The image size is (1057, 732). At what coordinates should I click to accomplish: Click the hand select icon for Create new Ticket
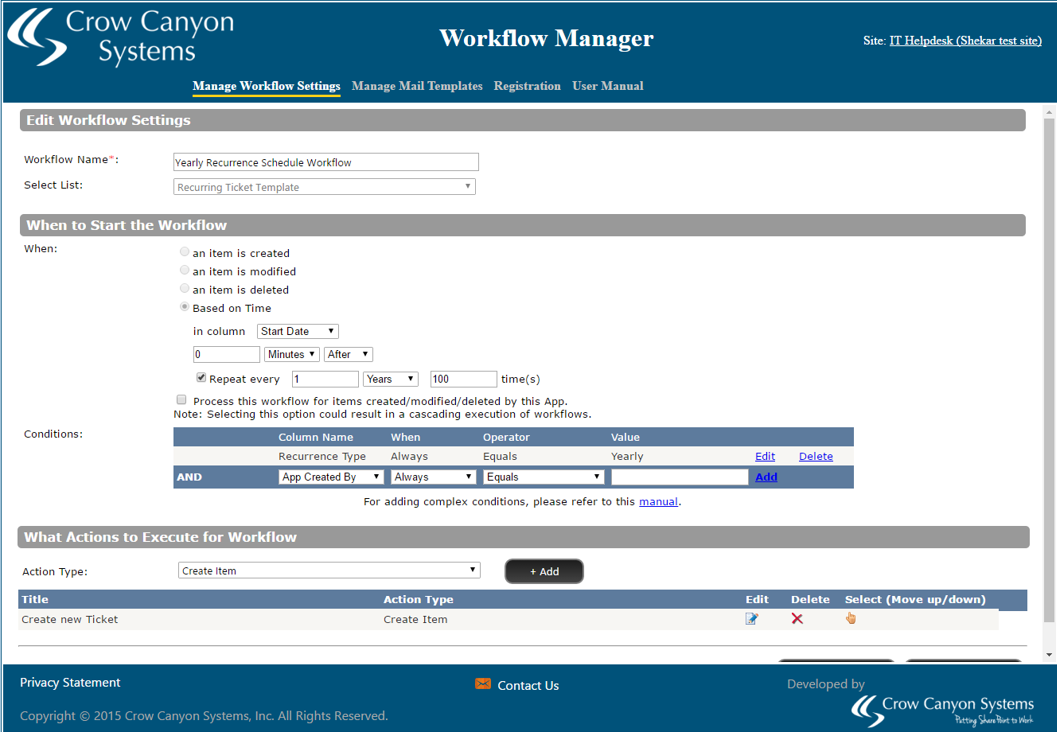(851, 618)
